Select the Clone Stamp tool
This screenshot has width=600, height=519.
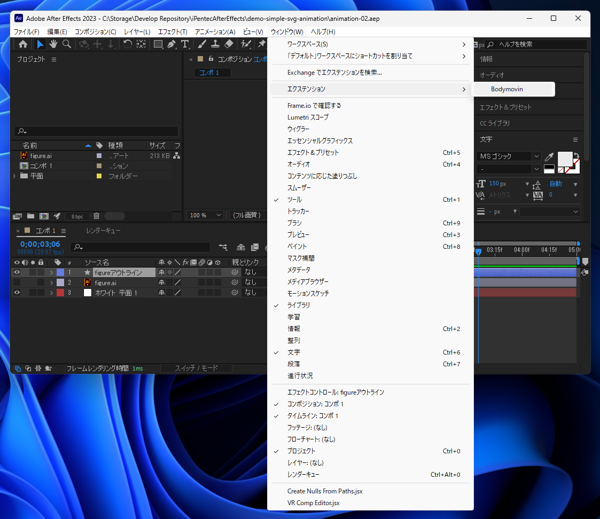(215, 44)
